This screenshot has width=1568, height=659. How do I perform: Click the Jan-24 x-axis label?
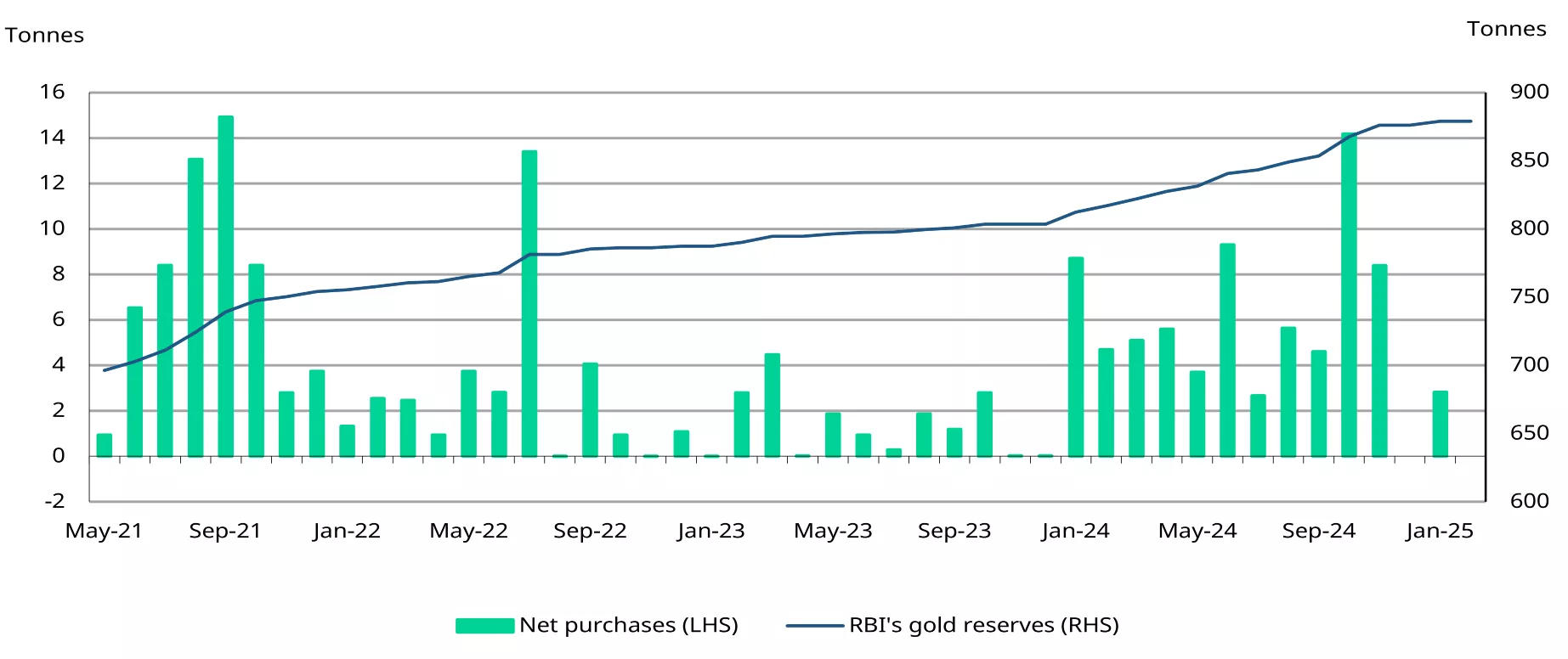1075,532
